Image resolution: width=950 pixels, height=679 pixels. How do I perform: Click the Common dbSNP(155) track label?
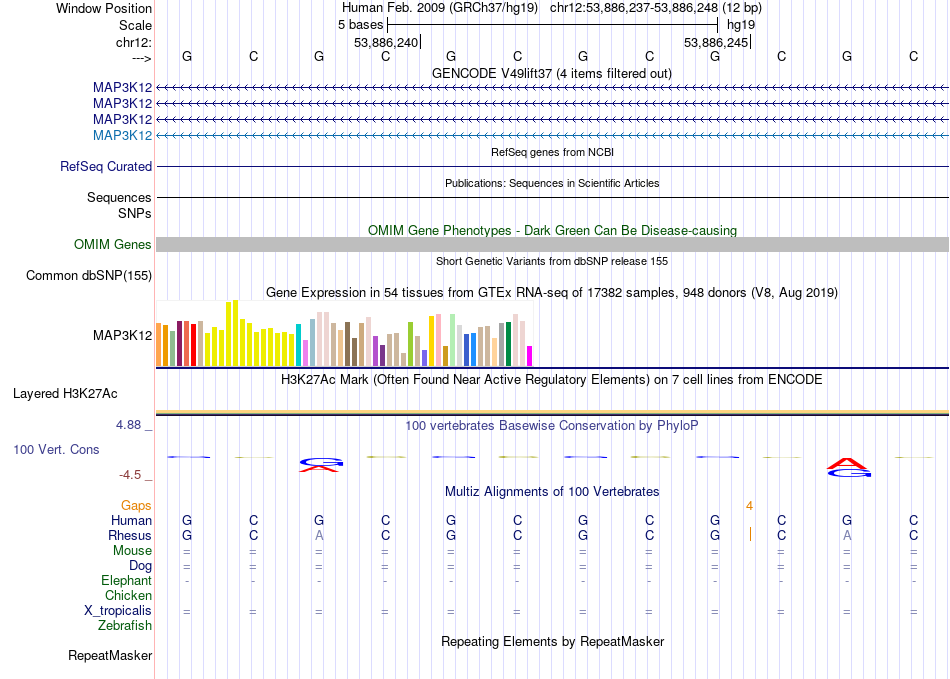89,276
